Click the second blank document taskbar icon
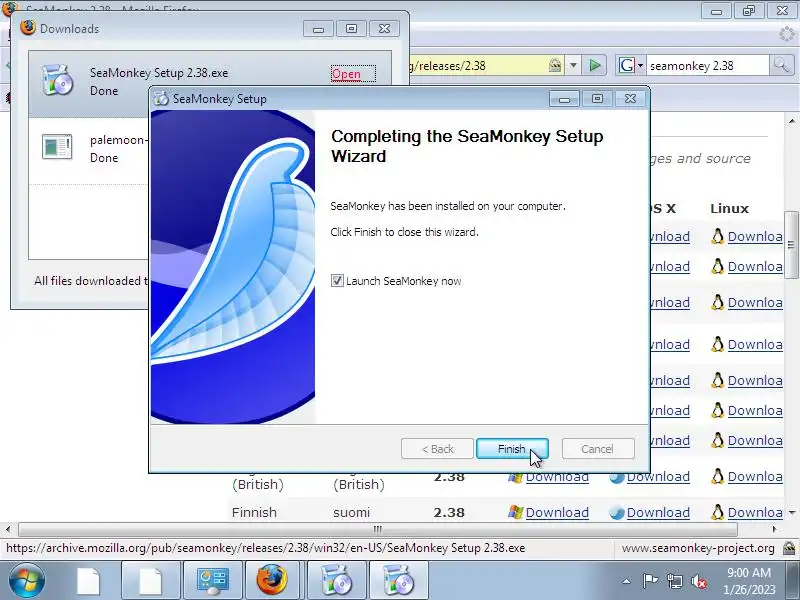 click(151, 581)
